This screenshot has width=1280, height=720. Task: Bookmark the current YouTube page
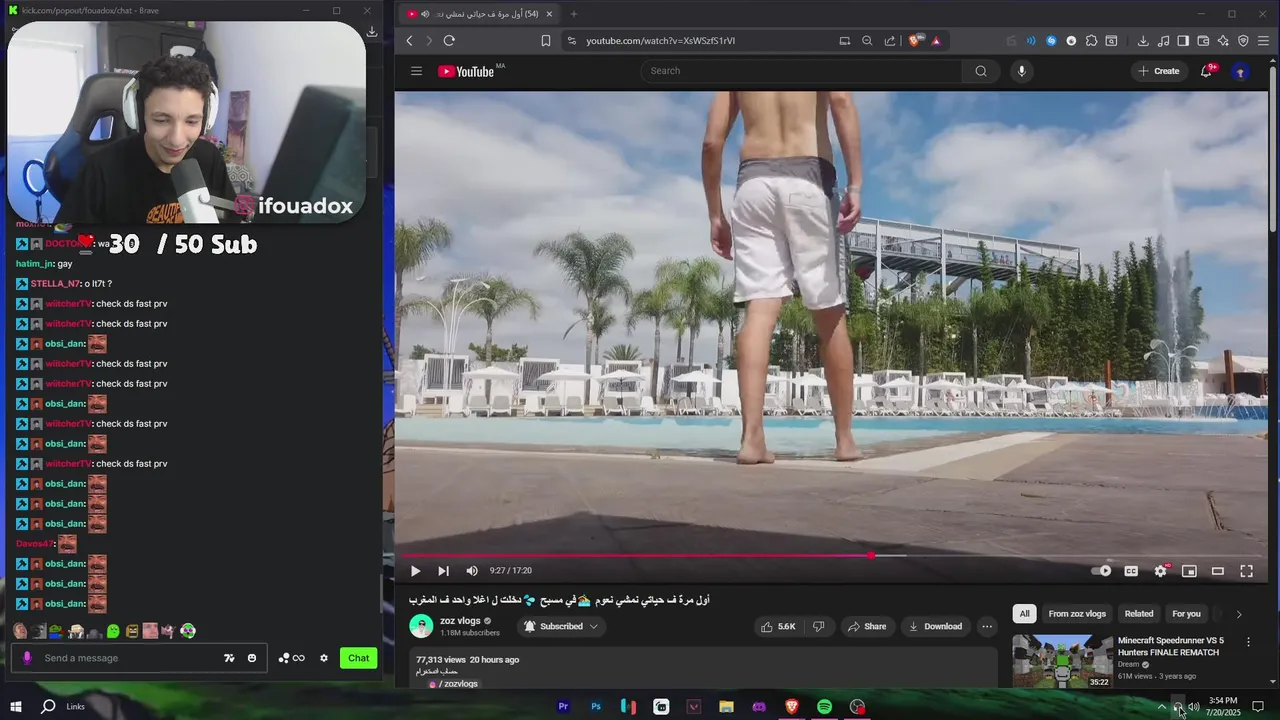545,41
